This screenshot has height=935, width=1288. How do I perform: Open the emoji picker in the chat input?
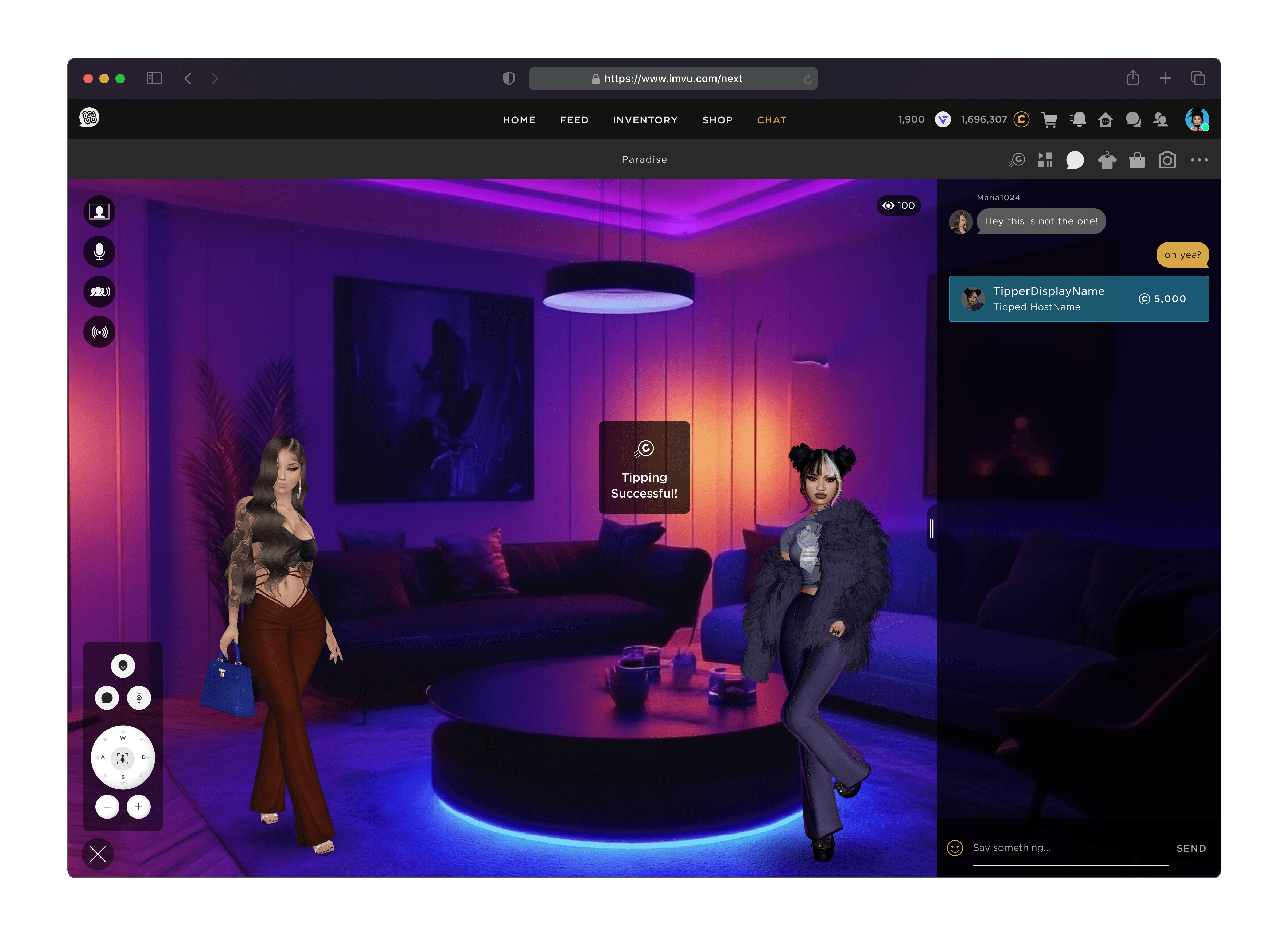(955, 848)
